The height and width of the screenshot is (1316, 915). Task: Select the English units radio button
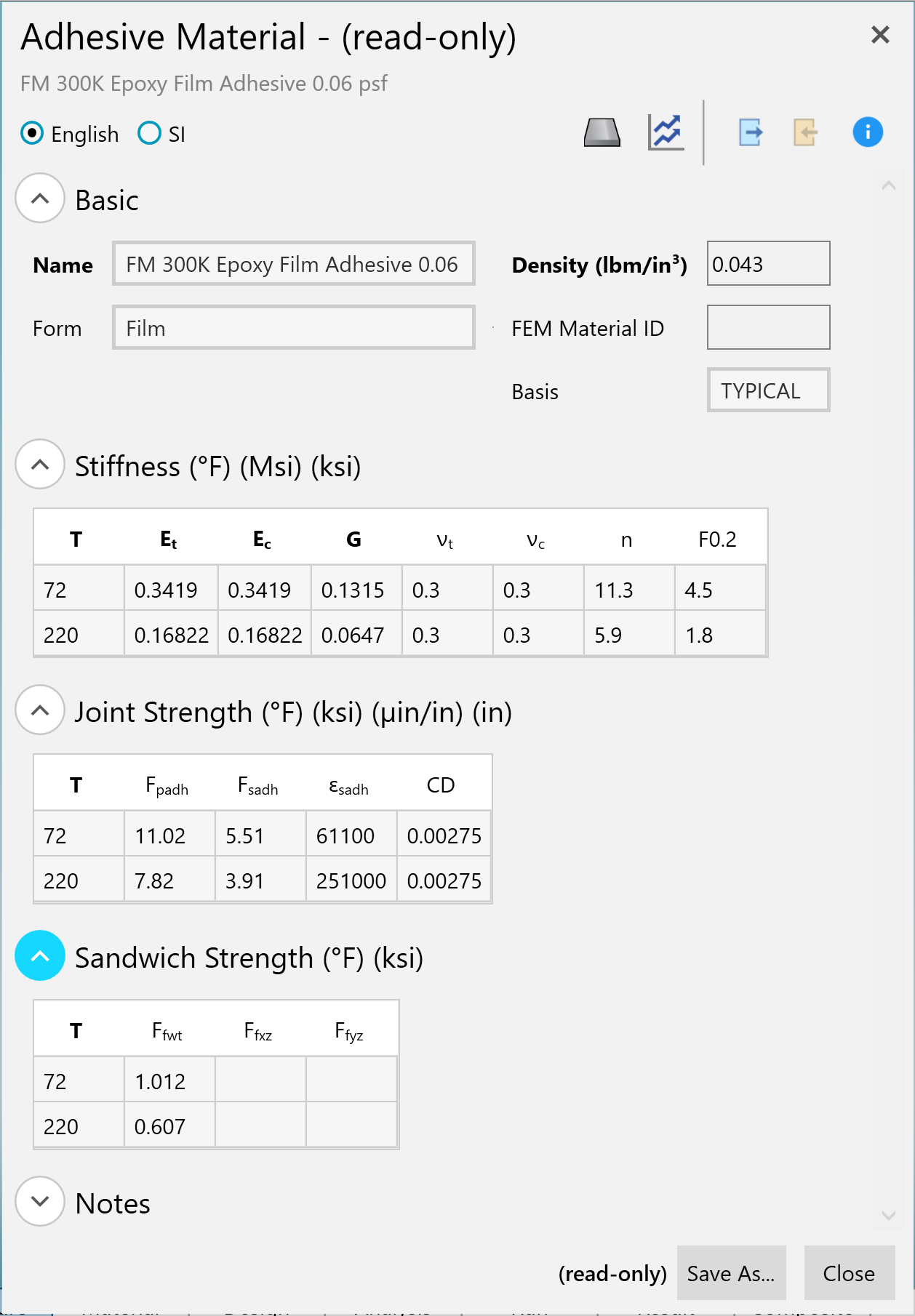click(x=32, y=134)
